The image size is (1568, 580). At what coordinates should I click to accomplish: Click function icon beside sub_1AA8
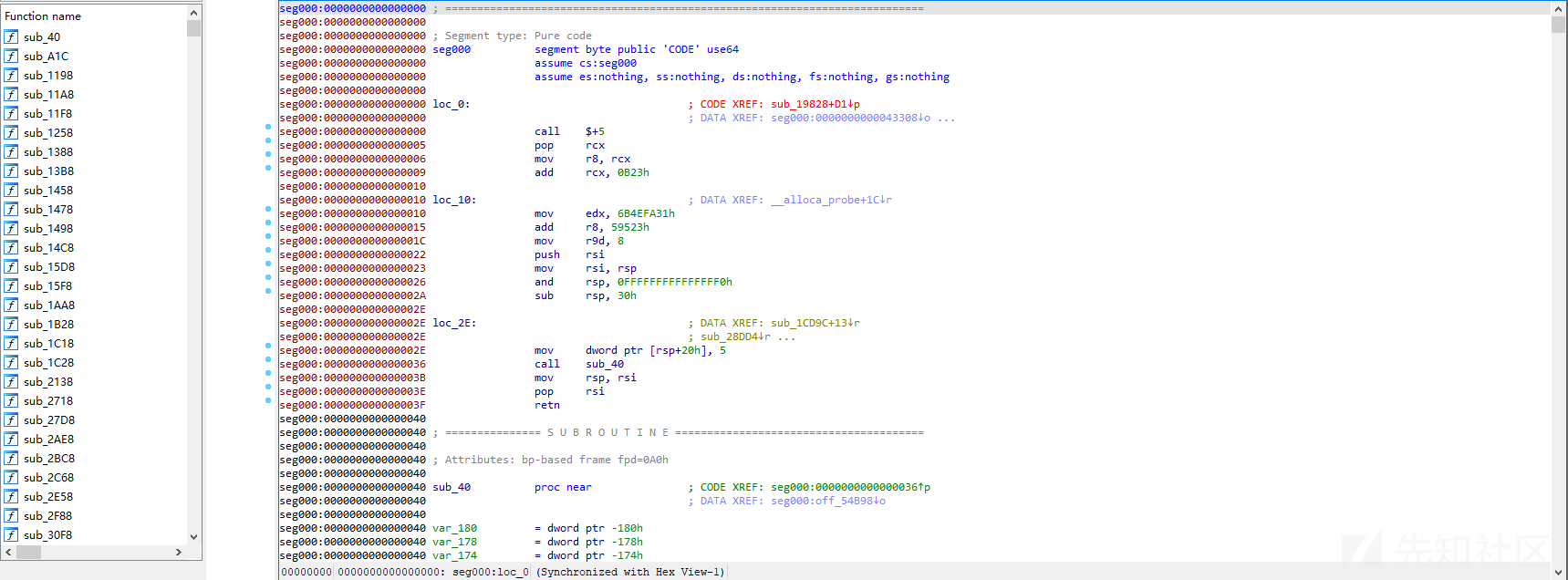[x=11, y=305]
